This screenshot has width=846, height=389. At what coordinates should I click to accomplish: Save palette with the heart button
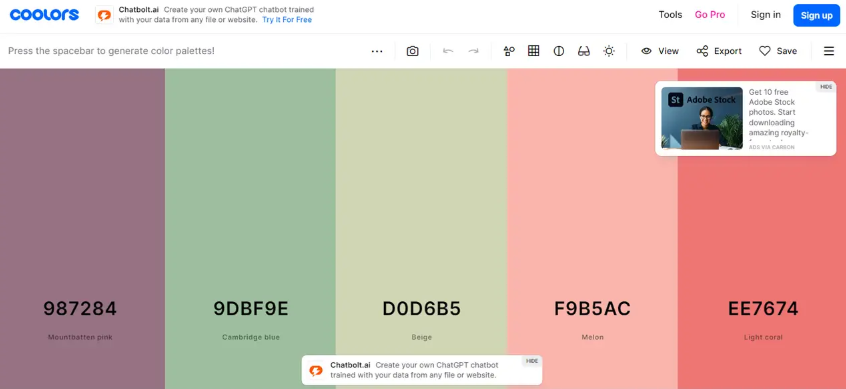(x=778, y=51)
